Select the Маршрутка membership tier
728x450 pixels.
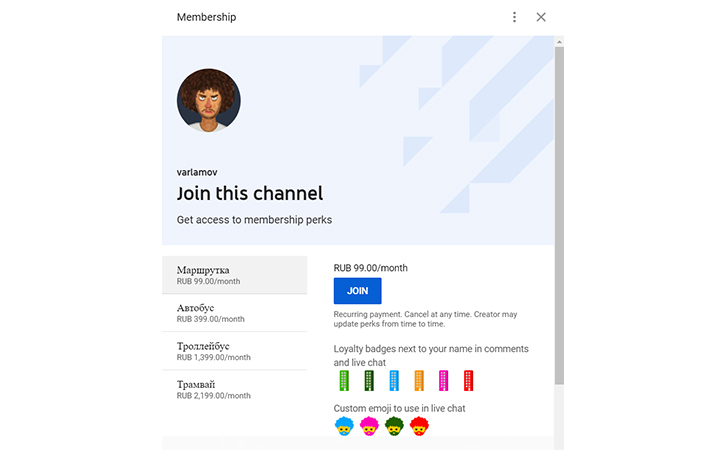234,275
